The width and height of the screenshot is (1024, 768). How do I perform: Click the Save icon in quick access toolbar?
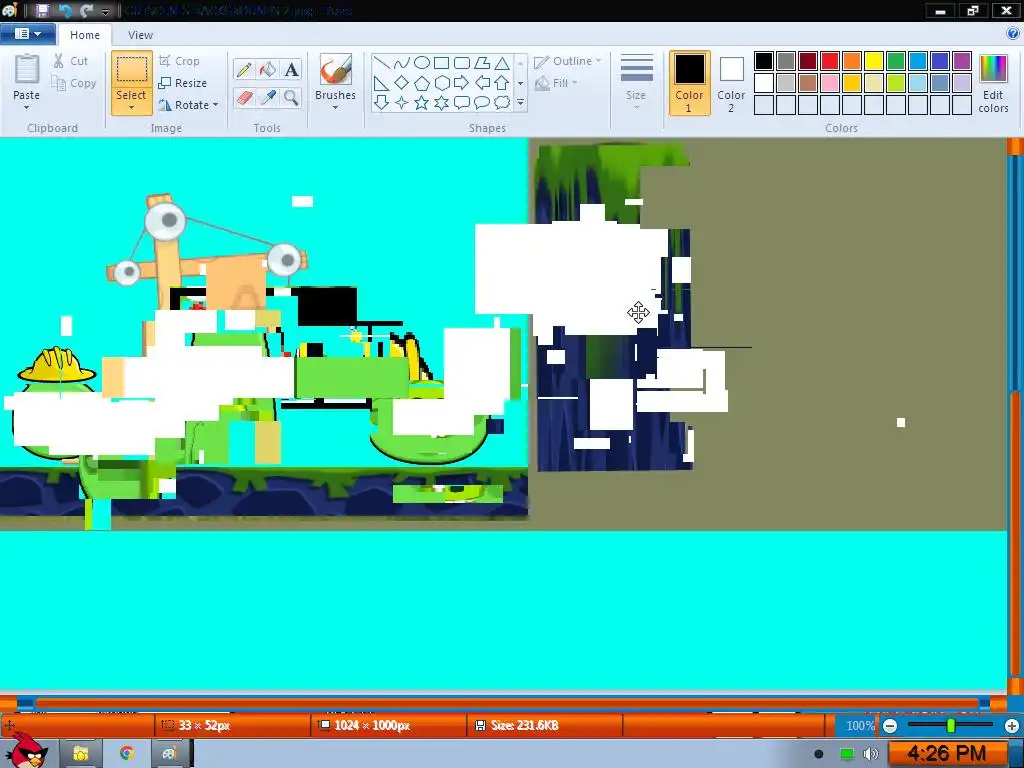42,10
